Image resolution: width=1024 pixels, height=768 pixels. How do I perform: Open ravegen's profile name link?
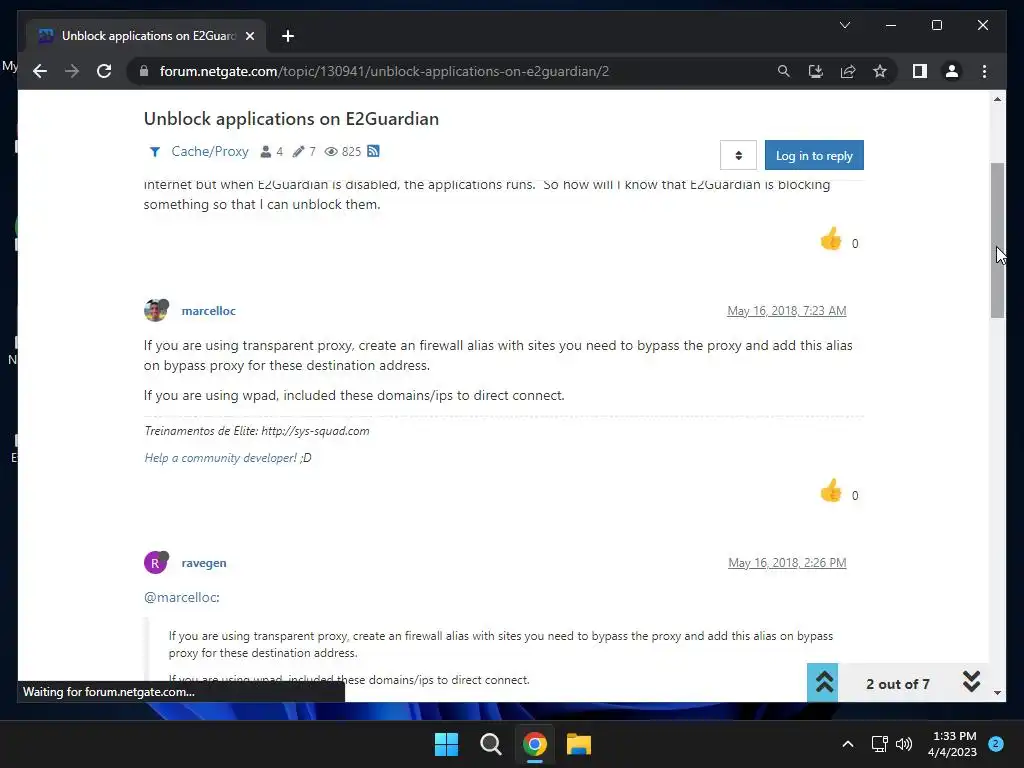204,563
